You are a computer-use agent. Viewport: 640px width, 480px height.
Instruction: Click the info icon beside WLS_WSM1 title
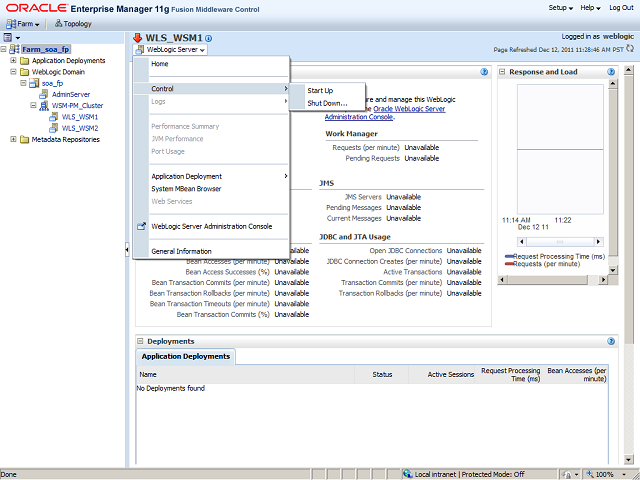(x=209, y=38)
